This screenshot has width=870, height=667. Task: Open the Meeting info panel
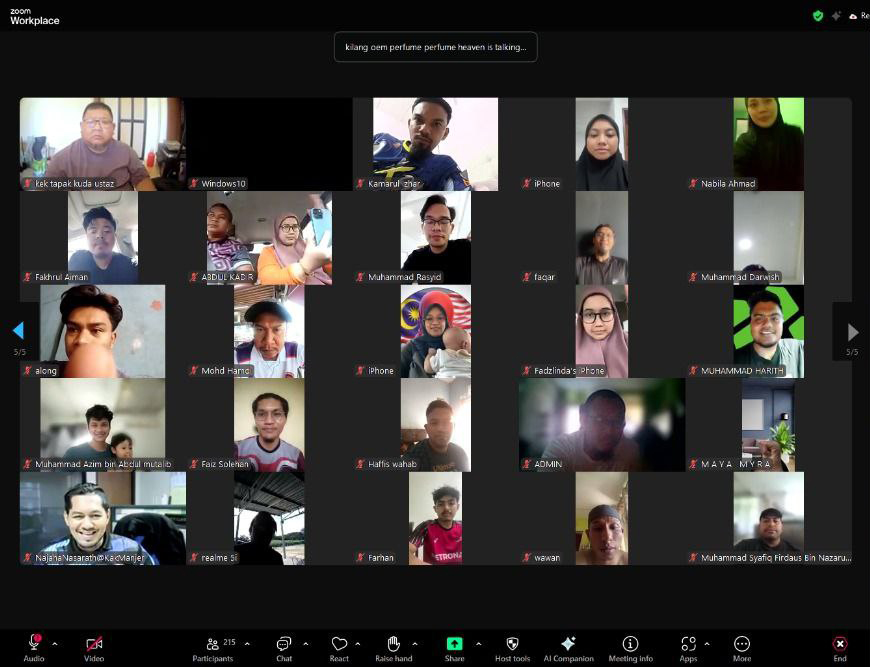pos(630,645)
